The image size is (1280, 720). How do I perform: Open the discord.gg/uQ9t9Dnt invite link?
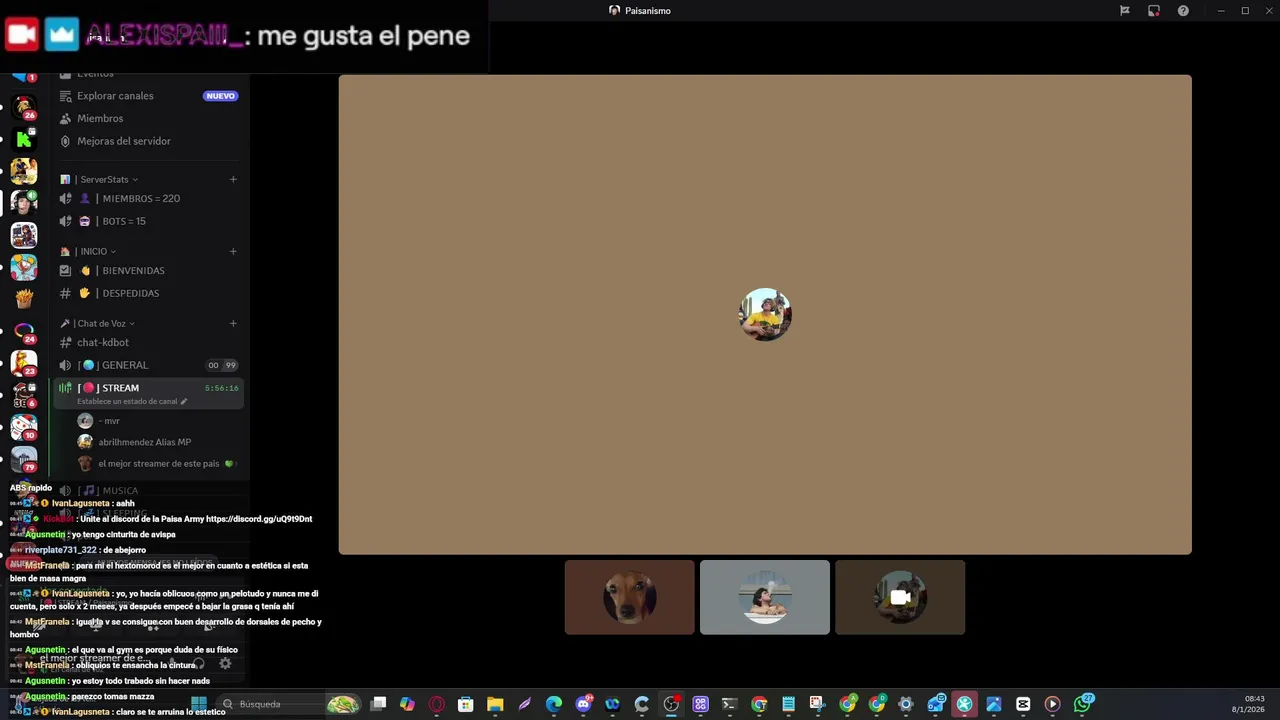coord(259,519)
